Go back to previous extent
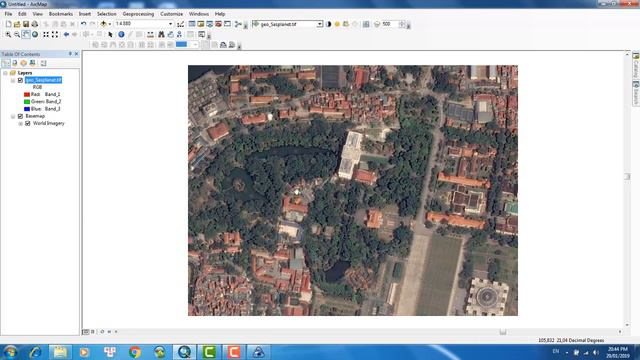This screenshot has height=360, width=640. pyautogui.click(x=66, y=35)
